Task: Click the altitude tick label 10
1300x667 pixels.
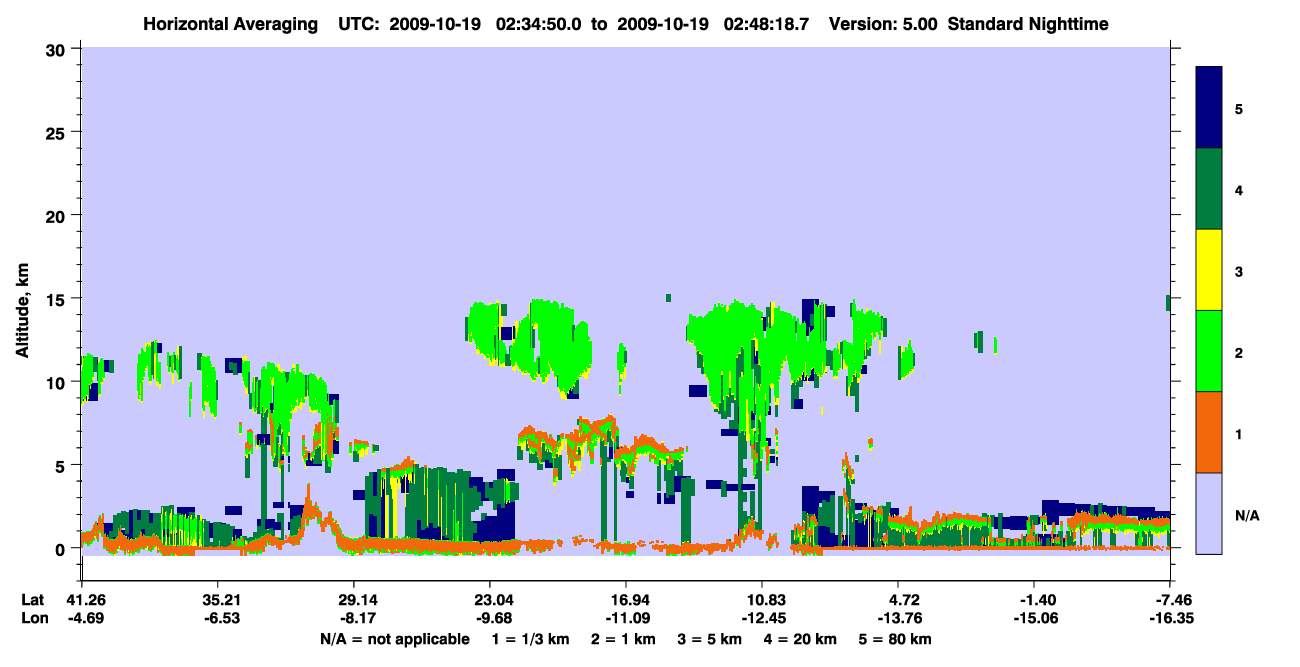Action: (58, 382)
